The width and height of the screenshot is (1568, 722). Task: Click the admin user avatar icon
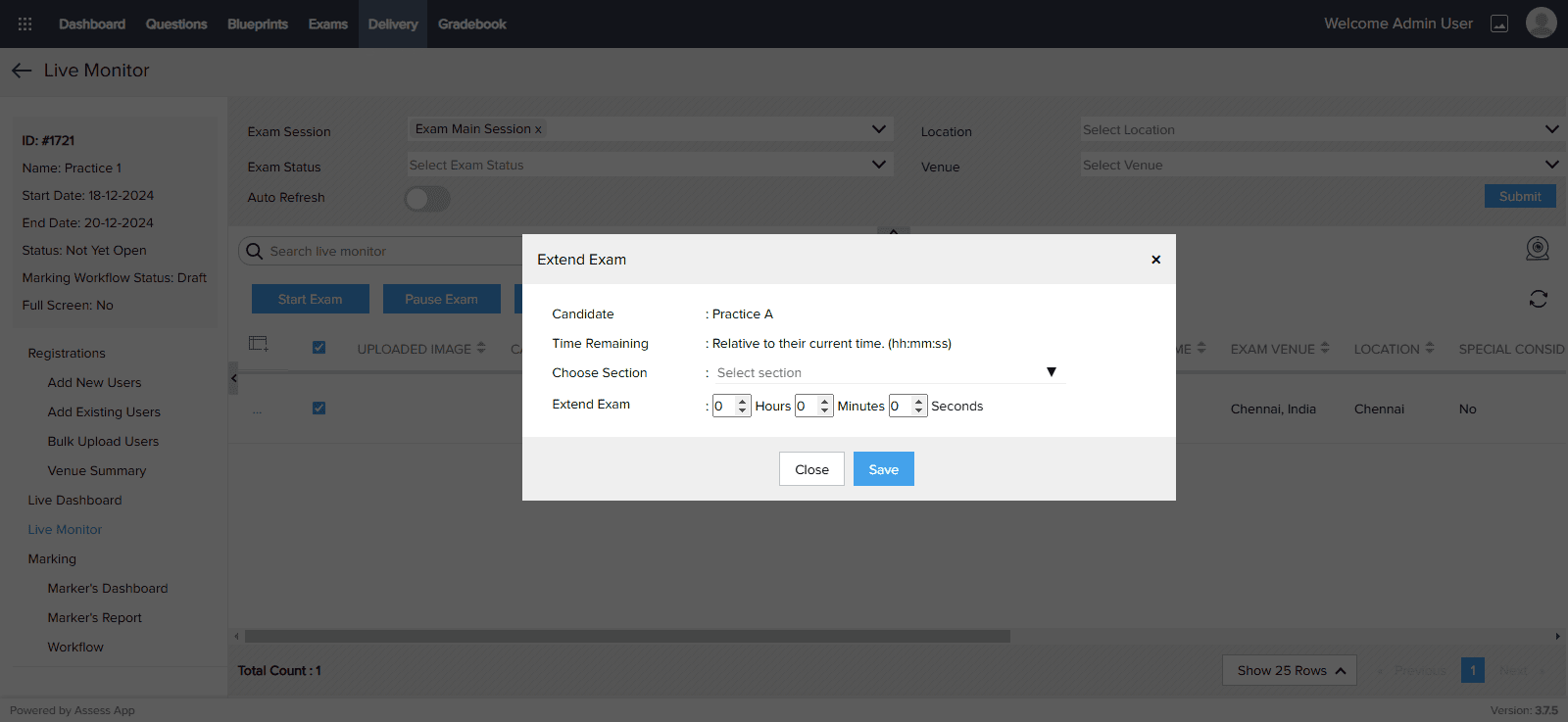(1541, 24)
